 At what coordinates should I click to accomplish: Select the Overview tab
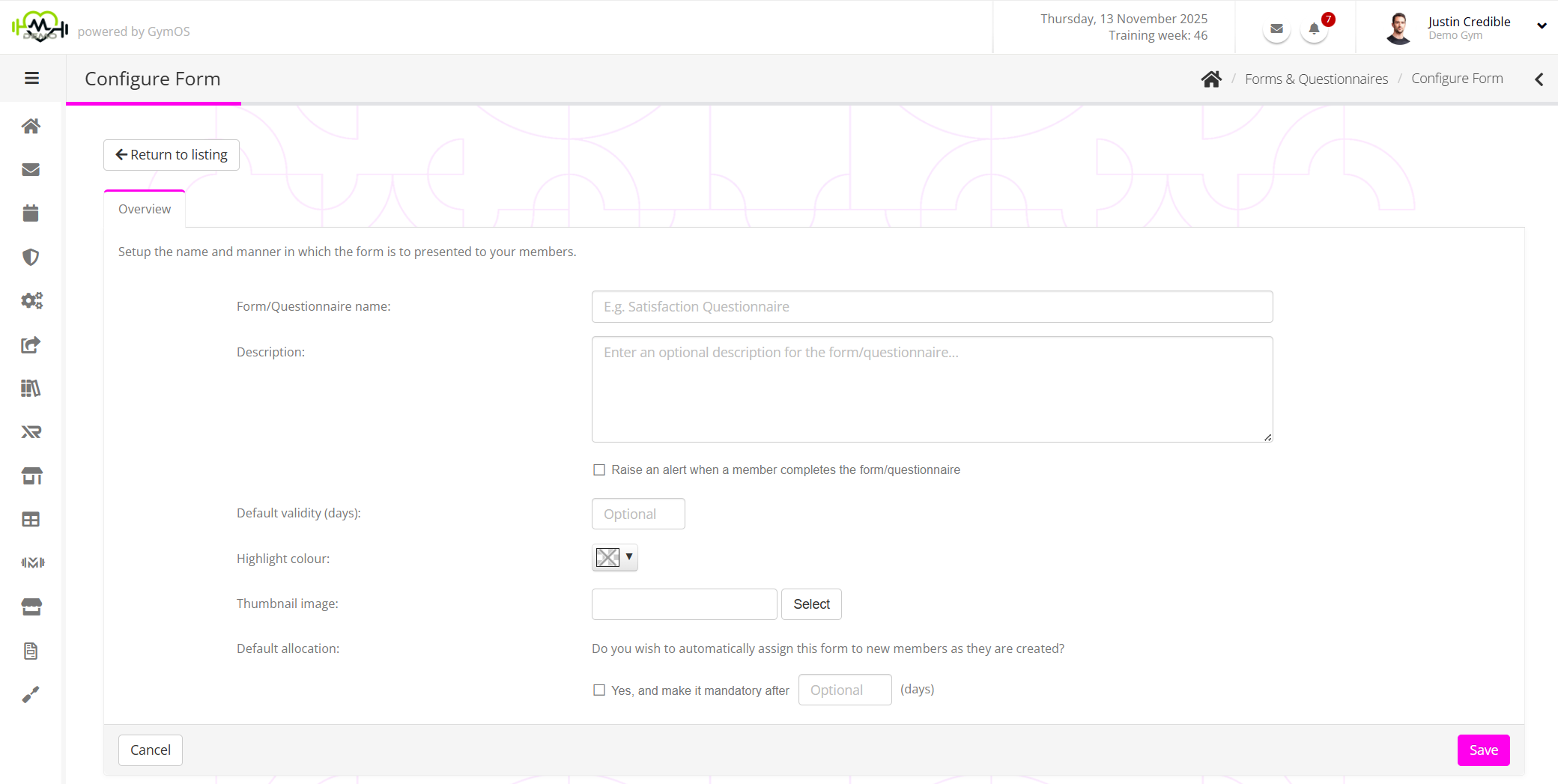pyautogui.click(x=145, y=210)
